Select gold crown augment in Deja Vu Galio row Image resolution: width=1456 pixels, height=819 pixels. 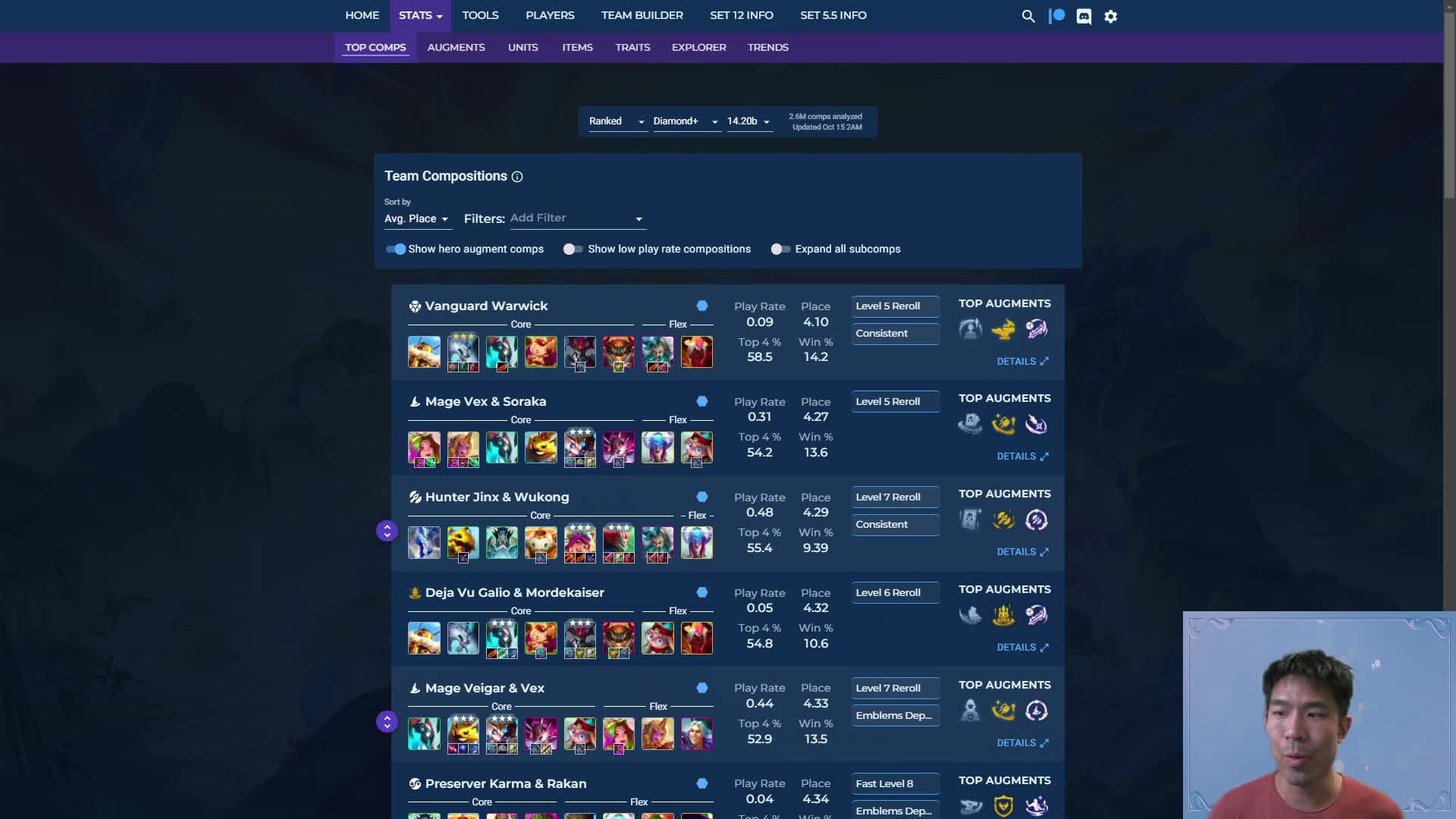click(1003, 615)
